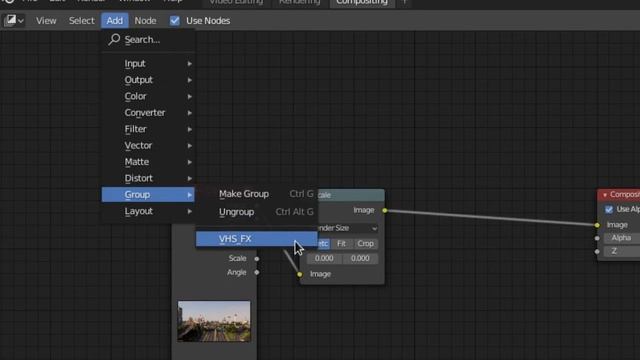The image size is (640, 360).
Task: Click the Scale output socket dot
Action: point(257,259)
